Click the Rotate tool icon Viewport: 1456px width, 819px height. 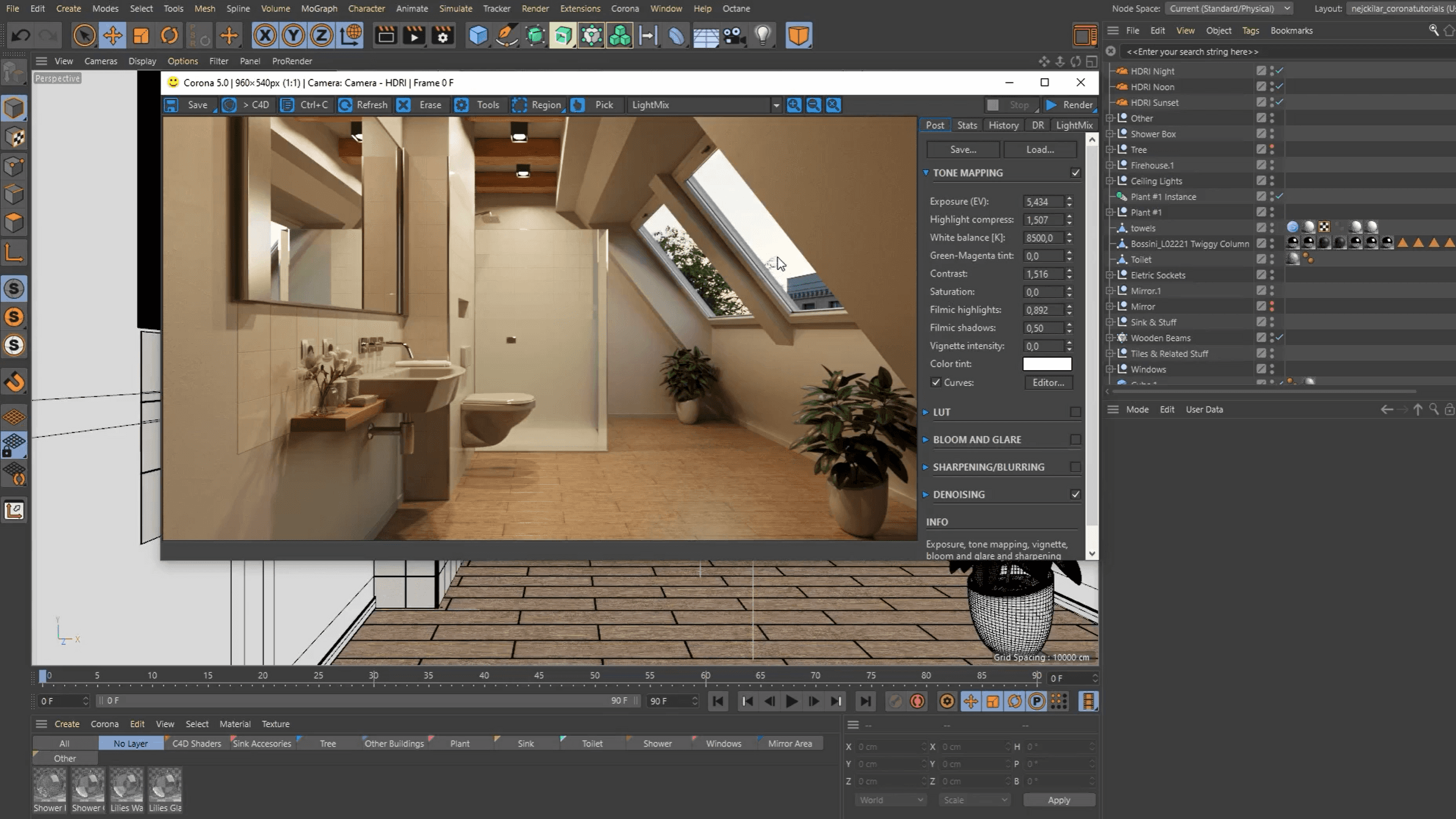(169, 35)
